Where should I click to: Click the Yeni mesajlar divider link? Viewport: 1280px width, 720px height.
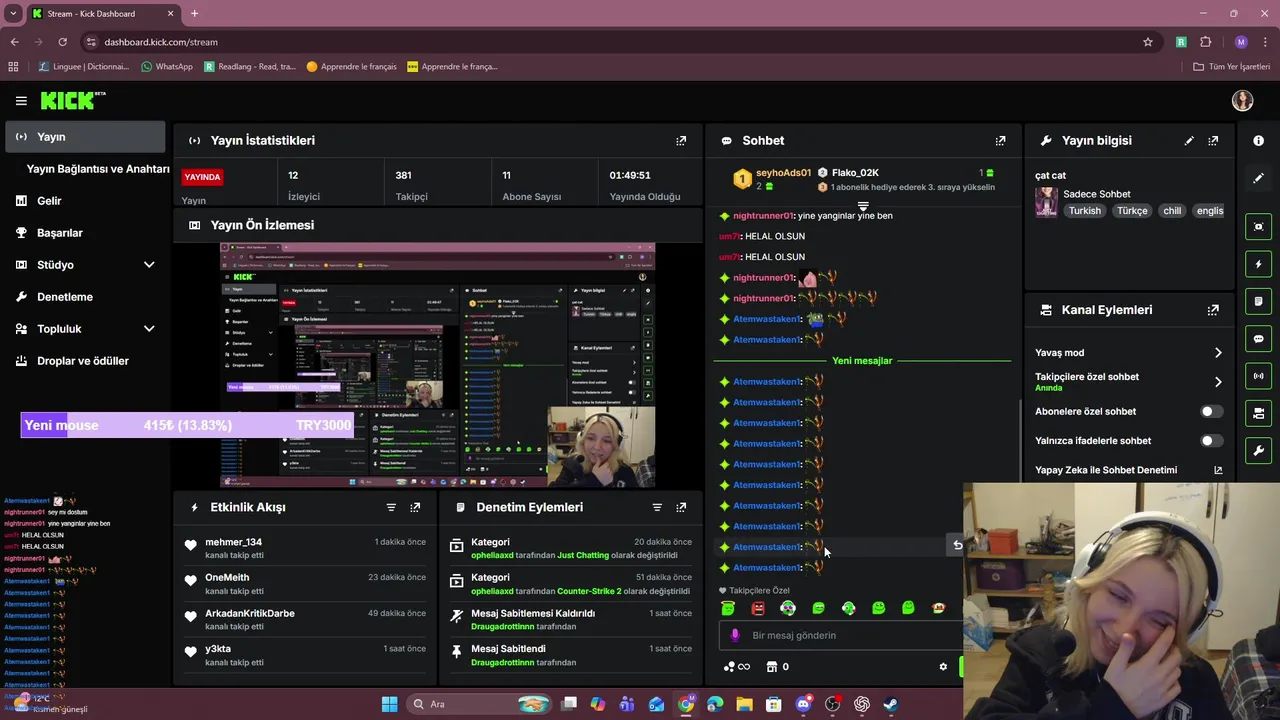tap(862, 361)
